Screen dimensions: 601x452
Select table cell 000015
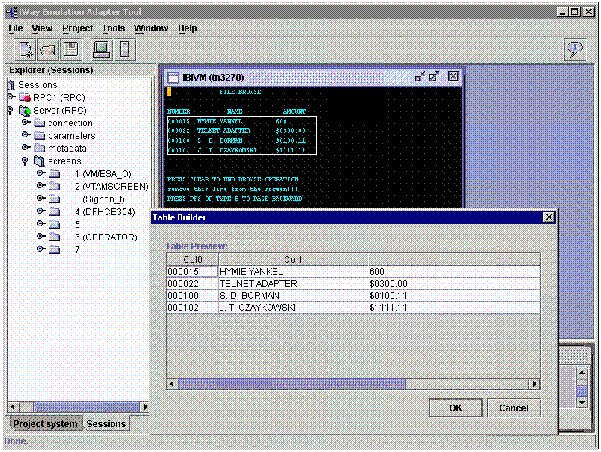192,272
